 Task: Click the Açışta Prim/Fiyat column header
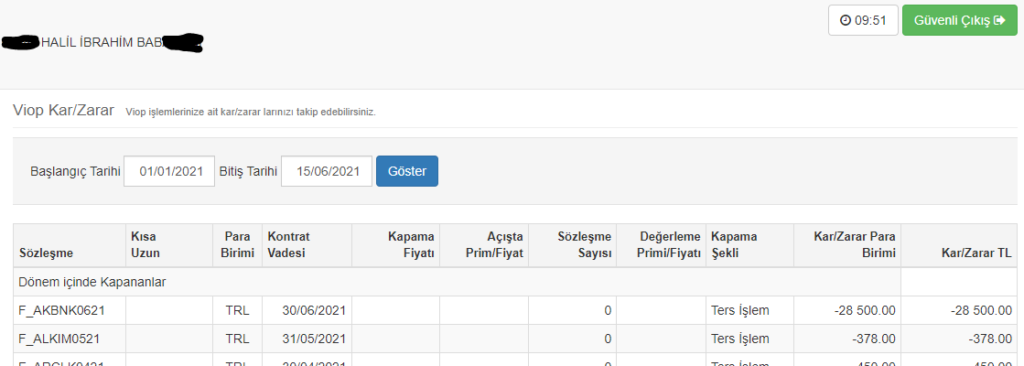(485, 245)
